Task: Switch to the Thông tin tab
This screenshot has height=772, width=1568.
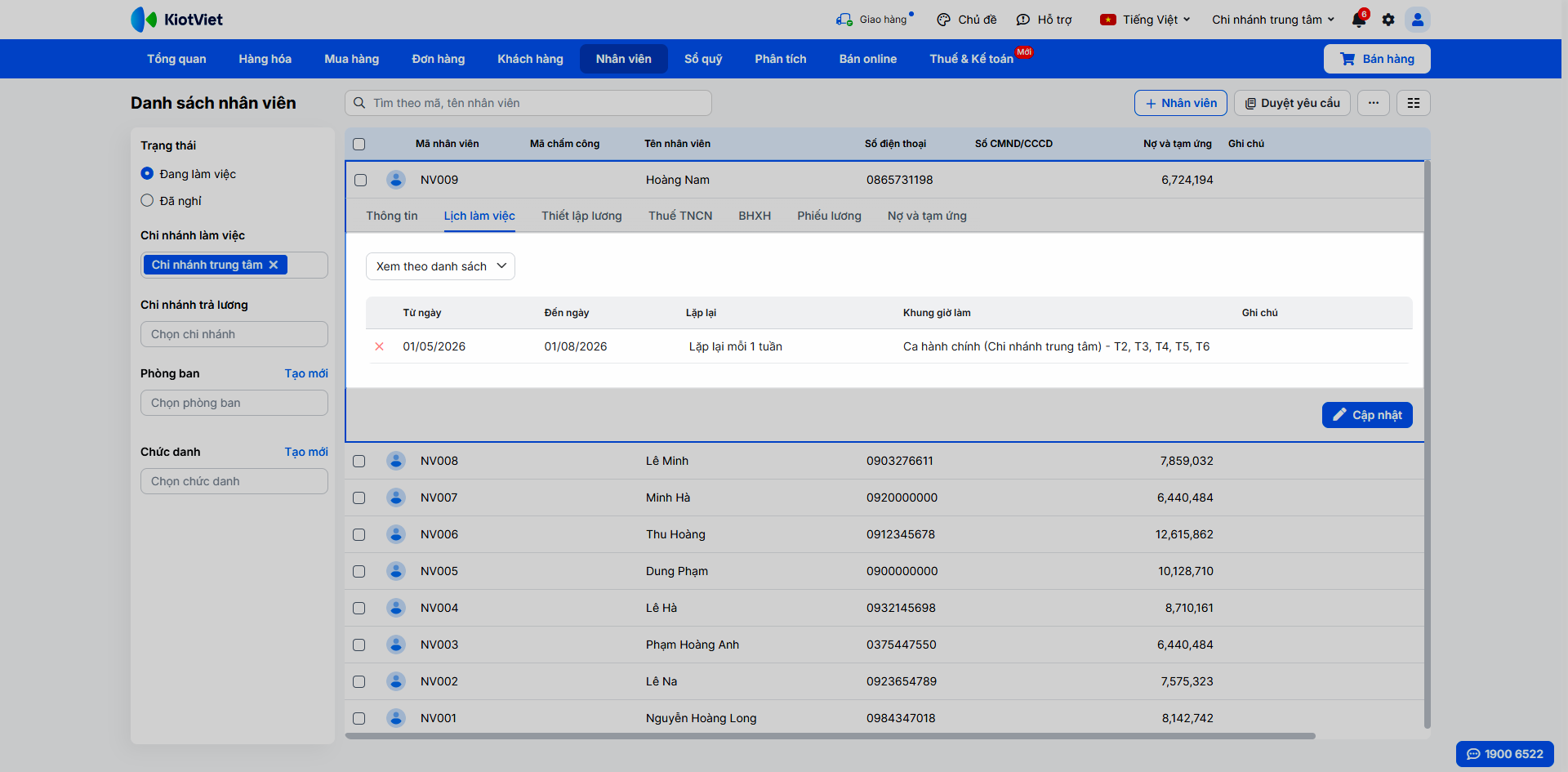Action: click(x=392, y=216)
